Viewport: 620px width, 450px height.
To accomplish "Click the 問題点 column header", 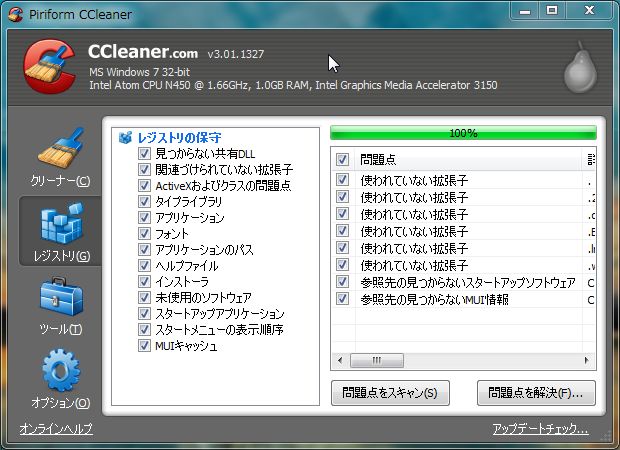I will pos(469,159).
